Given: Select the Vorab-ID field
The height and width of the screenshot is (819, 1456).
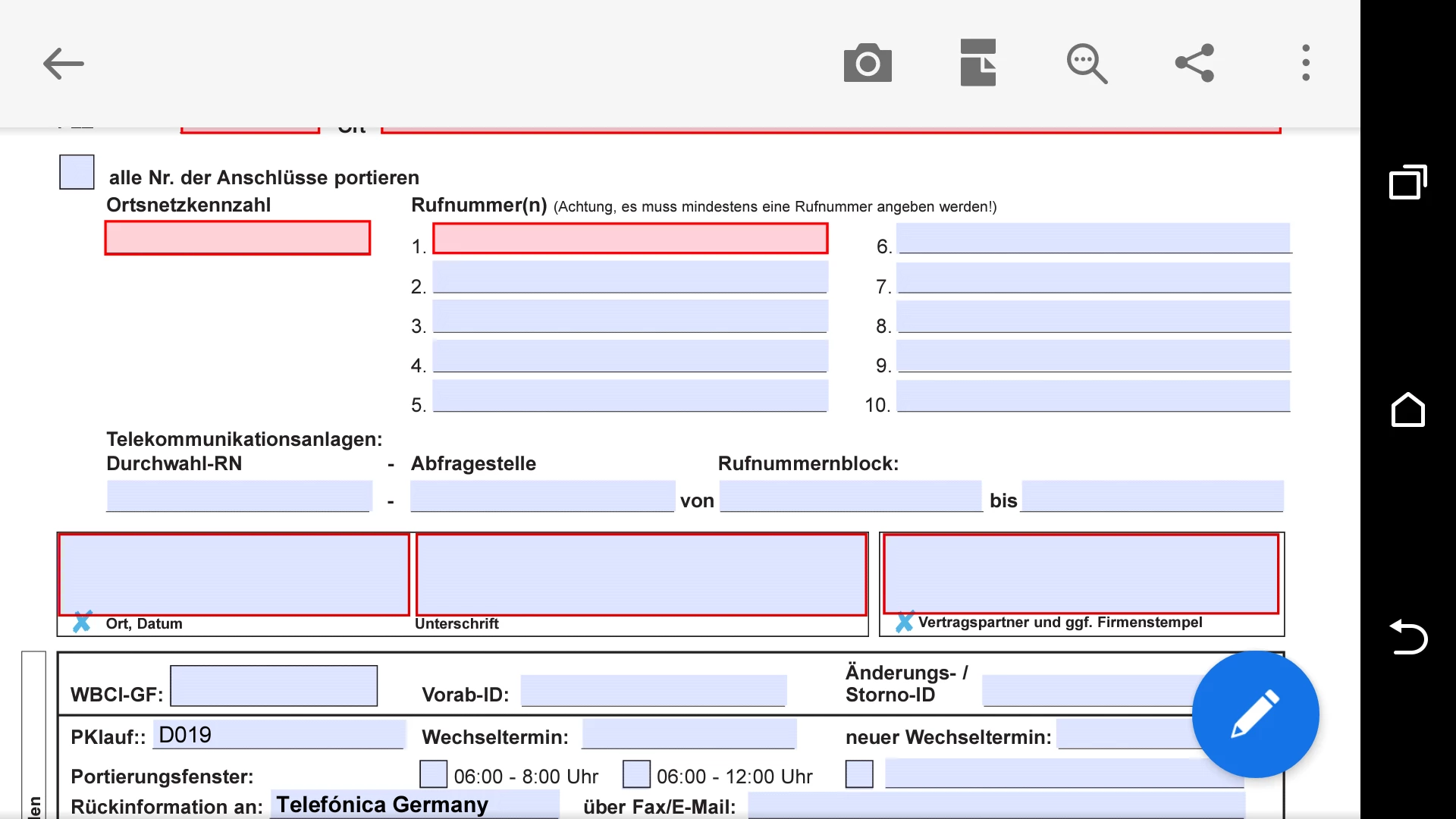Looking at the screenshot, I should click(x=654, y=690).
